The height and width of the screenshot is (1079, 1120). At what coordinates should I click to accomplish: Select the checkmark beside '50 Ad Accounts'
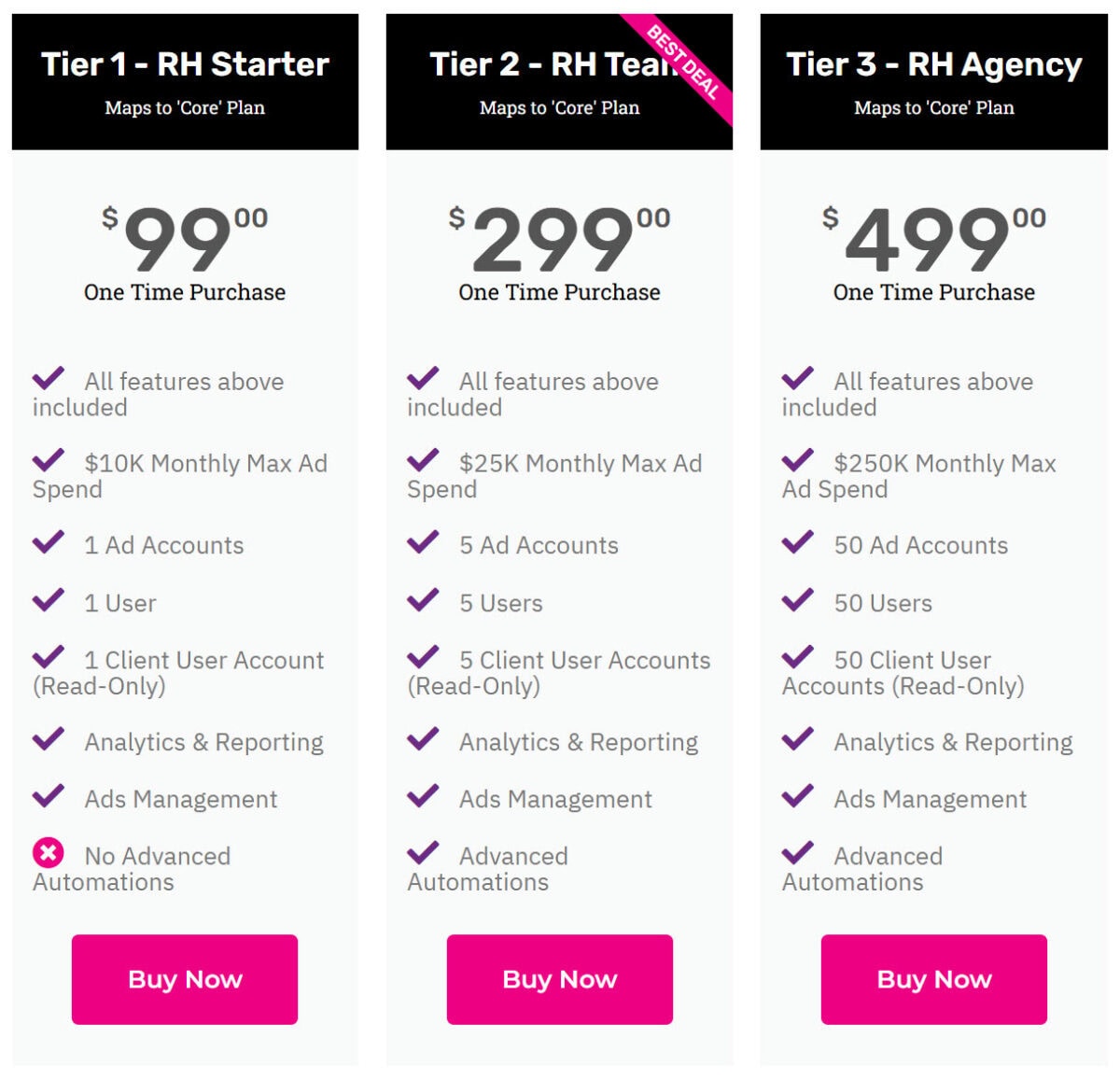[x=799, y=542]
